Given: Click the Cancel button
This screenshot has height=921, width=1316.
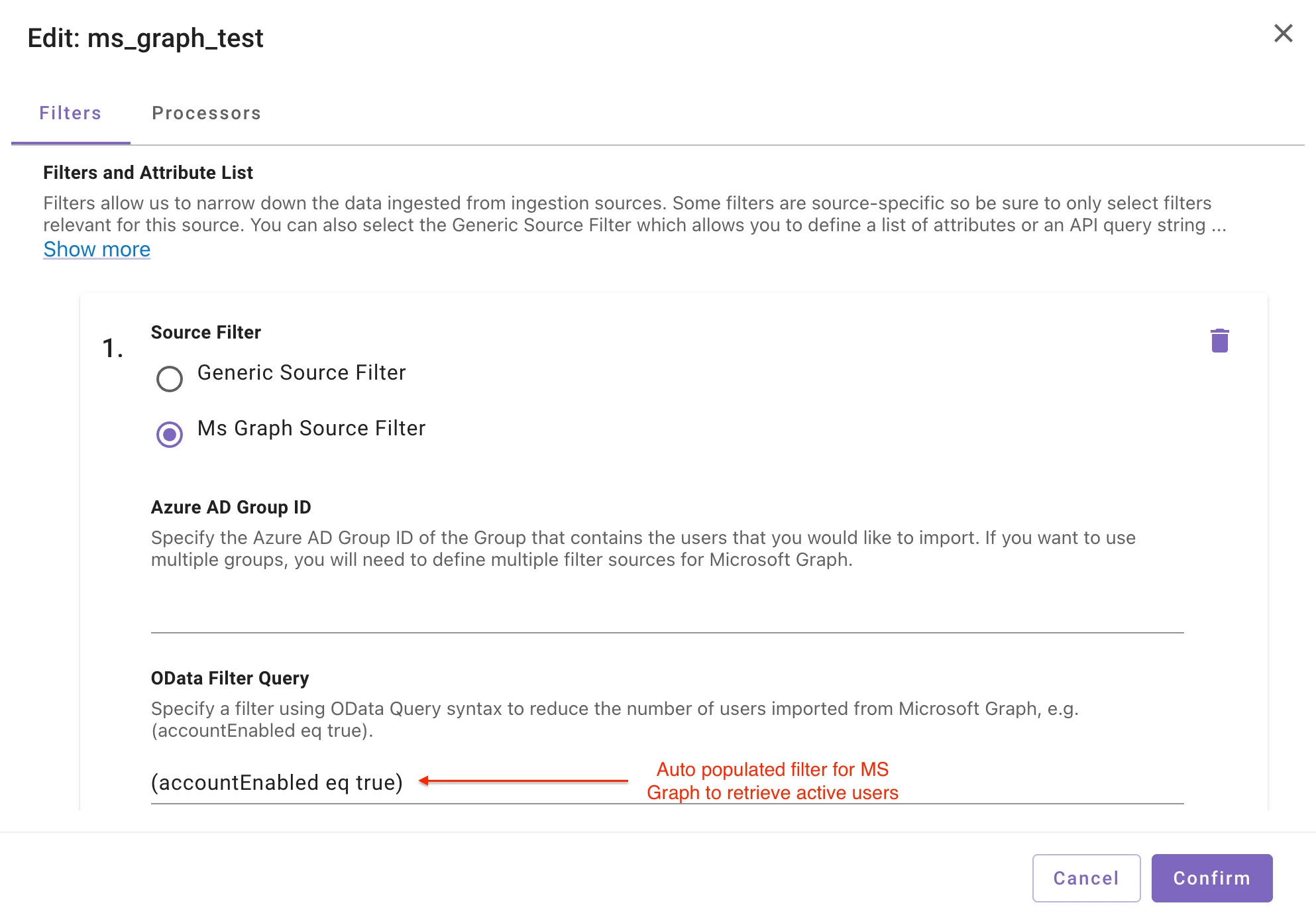Looking at the screenshot, I should (1086, 878).
